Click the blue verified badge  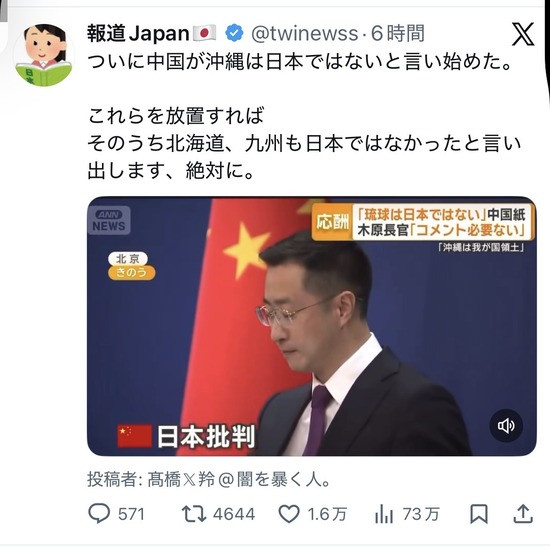(234, 33)
